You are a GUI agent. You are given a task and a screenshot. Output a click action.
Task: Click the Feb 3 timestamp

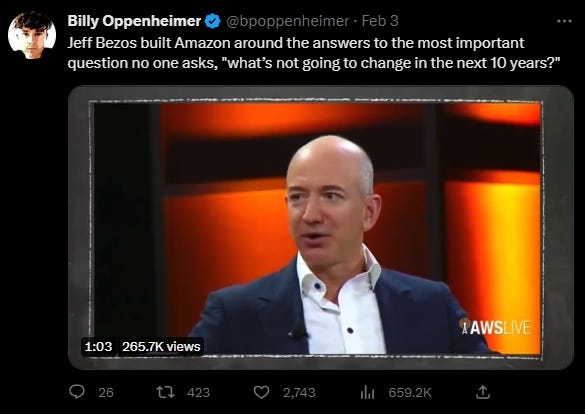pos(380,21)
